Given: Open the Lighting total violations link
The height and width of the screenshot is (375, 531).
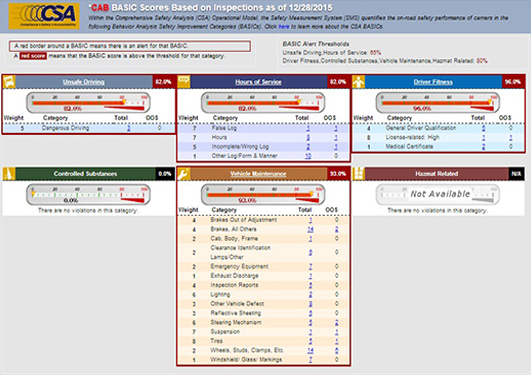Looking at the screenshot, I should coord(310,294).
